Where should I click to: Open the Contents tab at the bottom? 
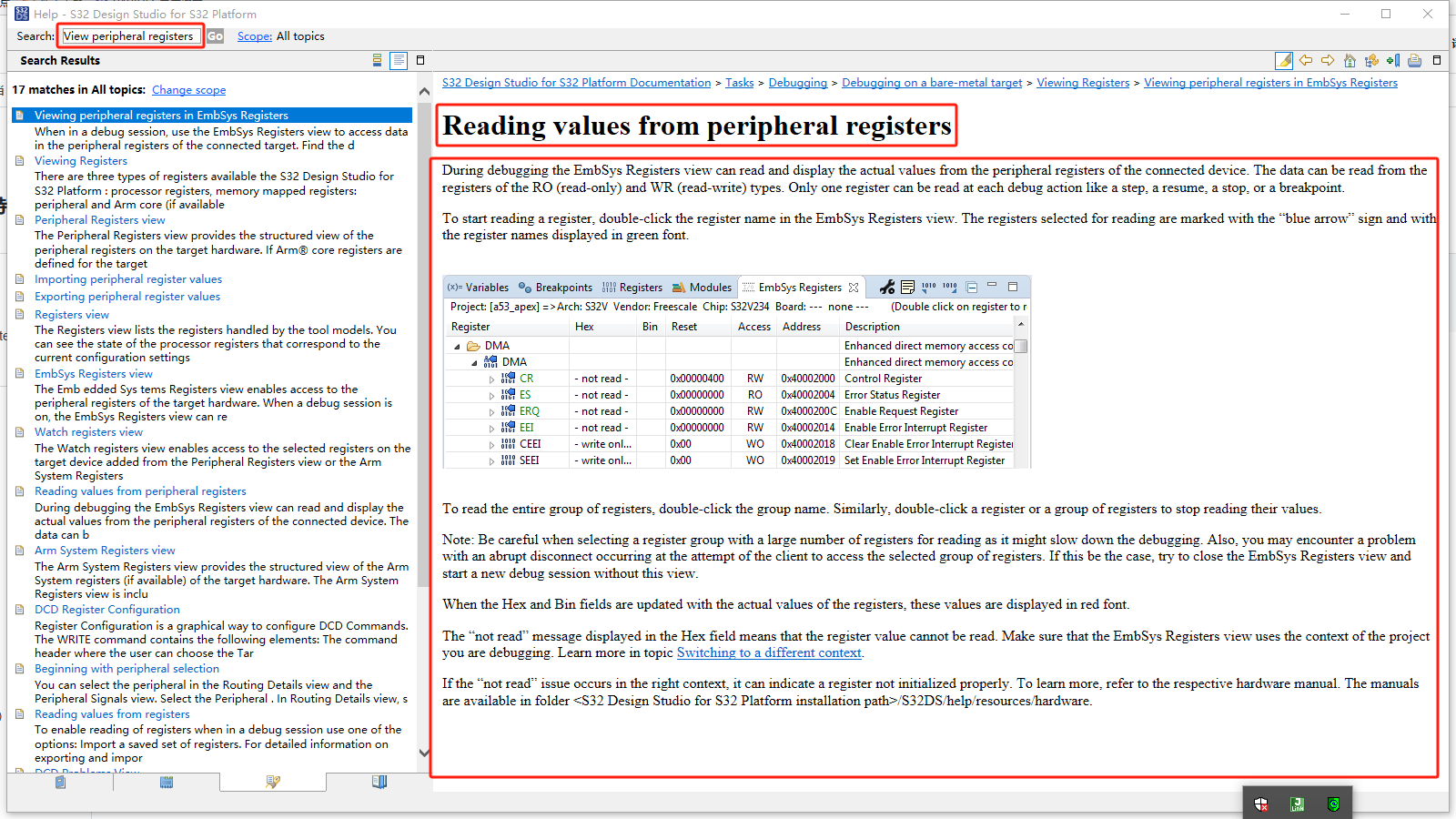click(x=60, y=782)
